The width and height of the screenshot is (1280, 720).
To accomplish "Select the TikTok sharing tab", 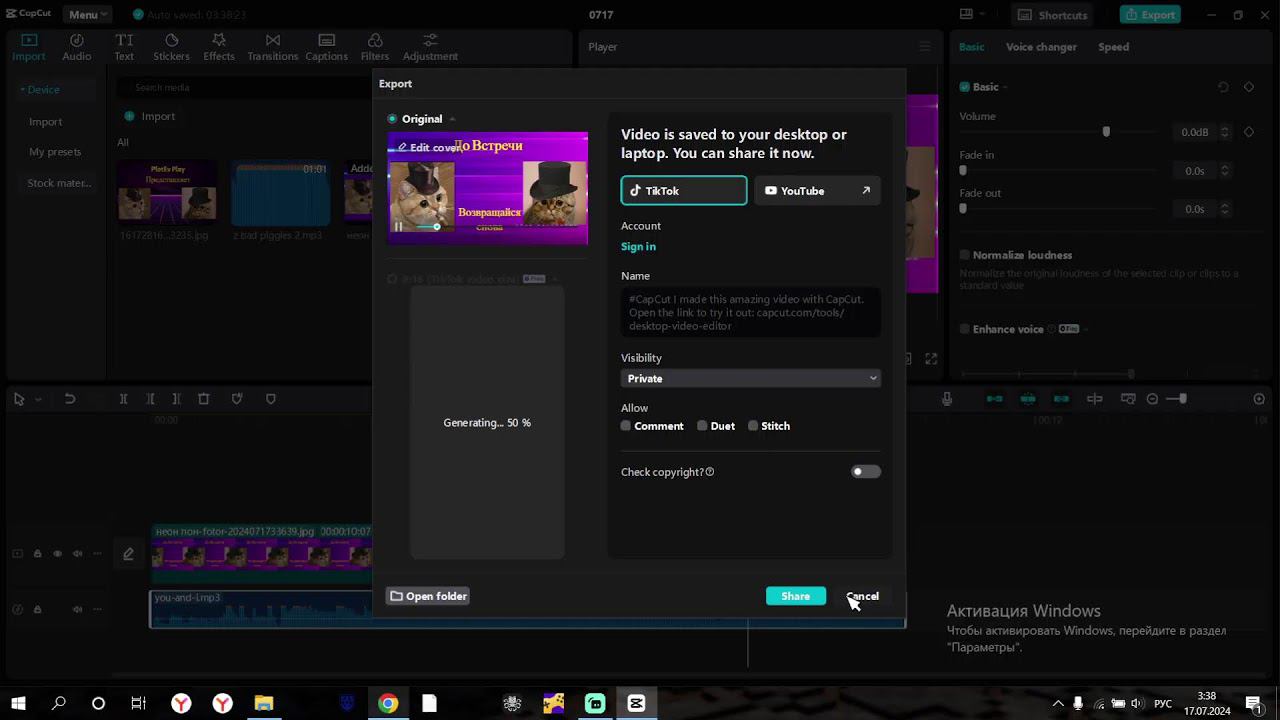I will point(684,191).
